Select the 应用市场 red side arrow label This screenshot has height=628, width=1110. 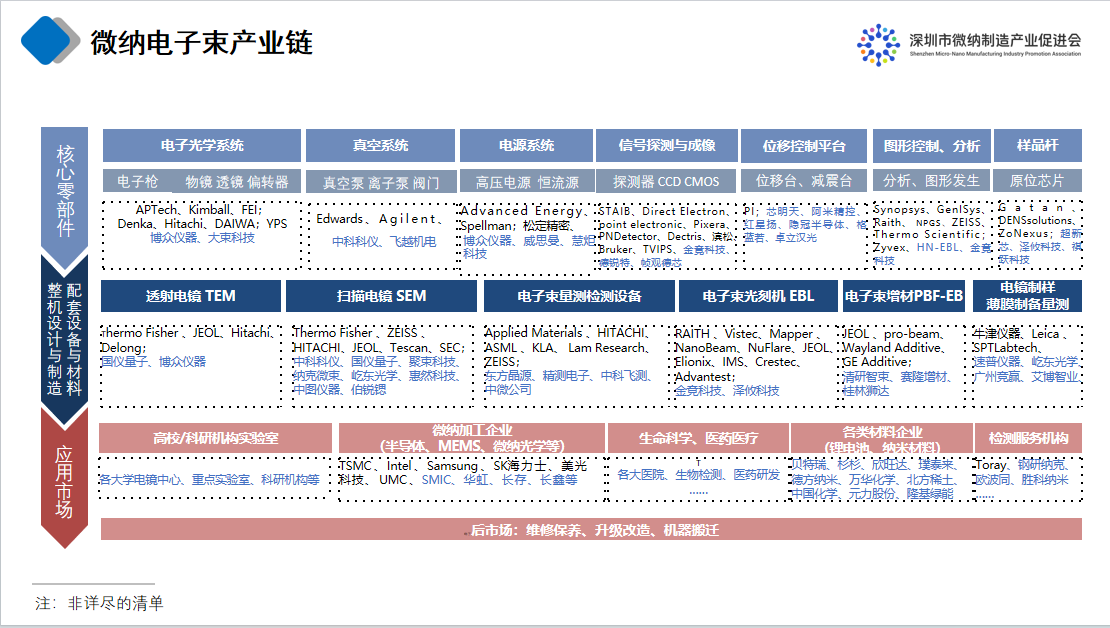[x=64, y=481]
